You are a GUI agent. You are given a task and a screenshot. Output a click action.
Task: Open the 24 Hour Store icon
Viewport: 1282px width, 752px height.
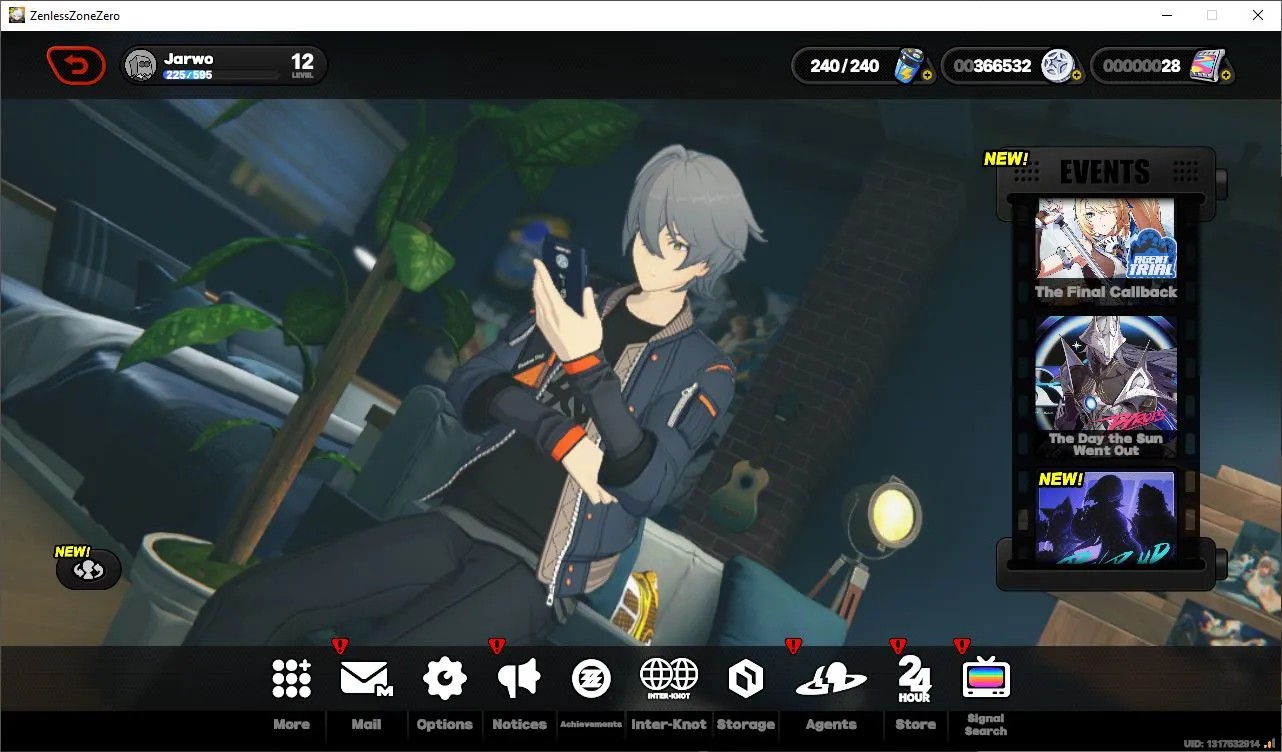coord(914,679)
